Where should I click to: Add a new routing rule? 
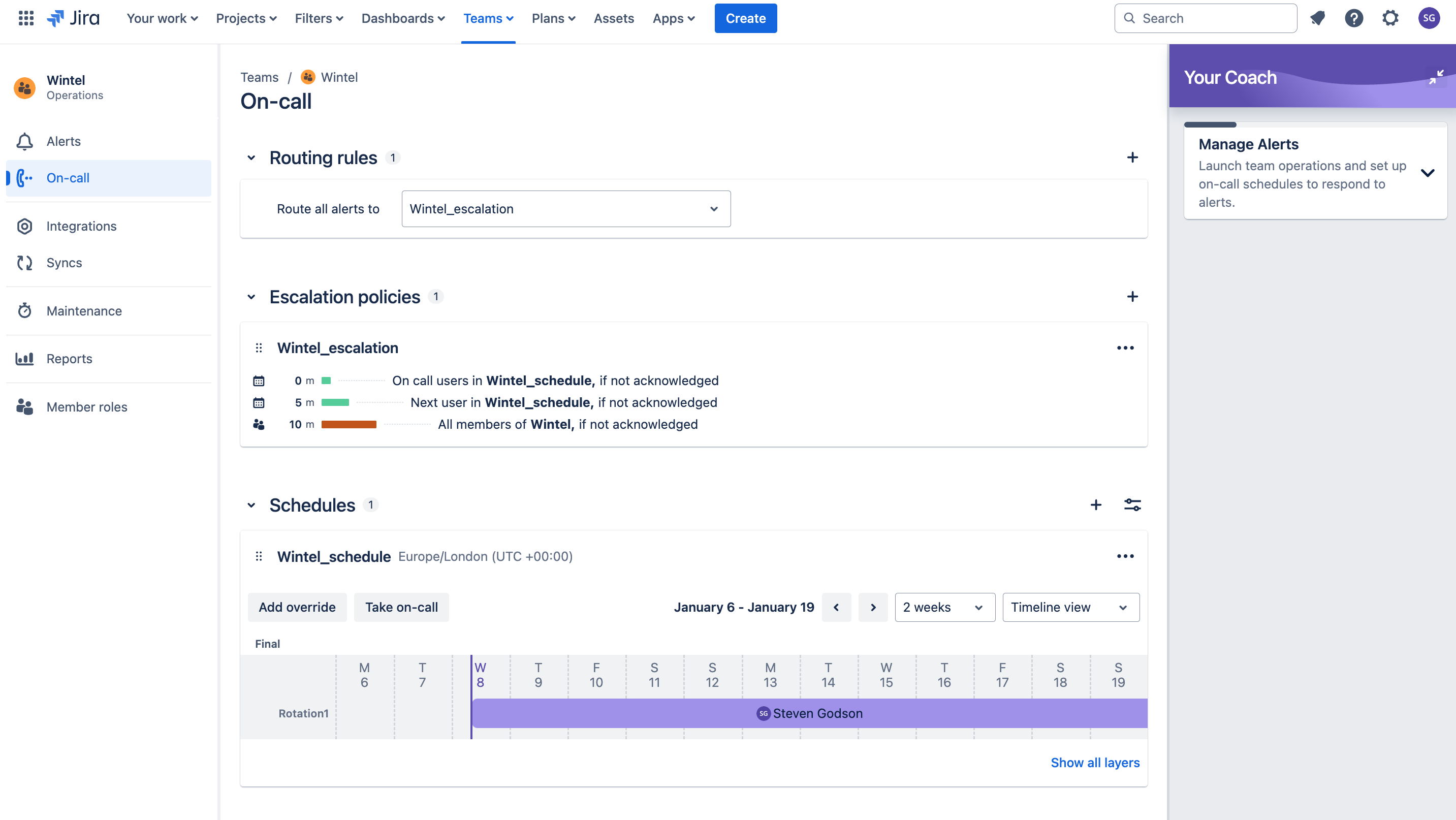click(1132, 157)
